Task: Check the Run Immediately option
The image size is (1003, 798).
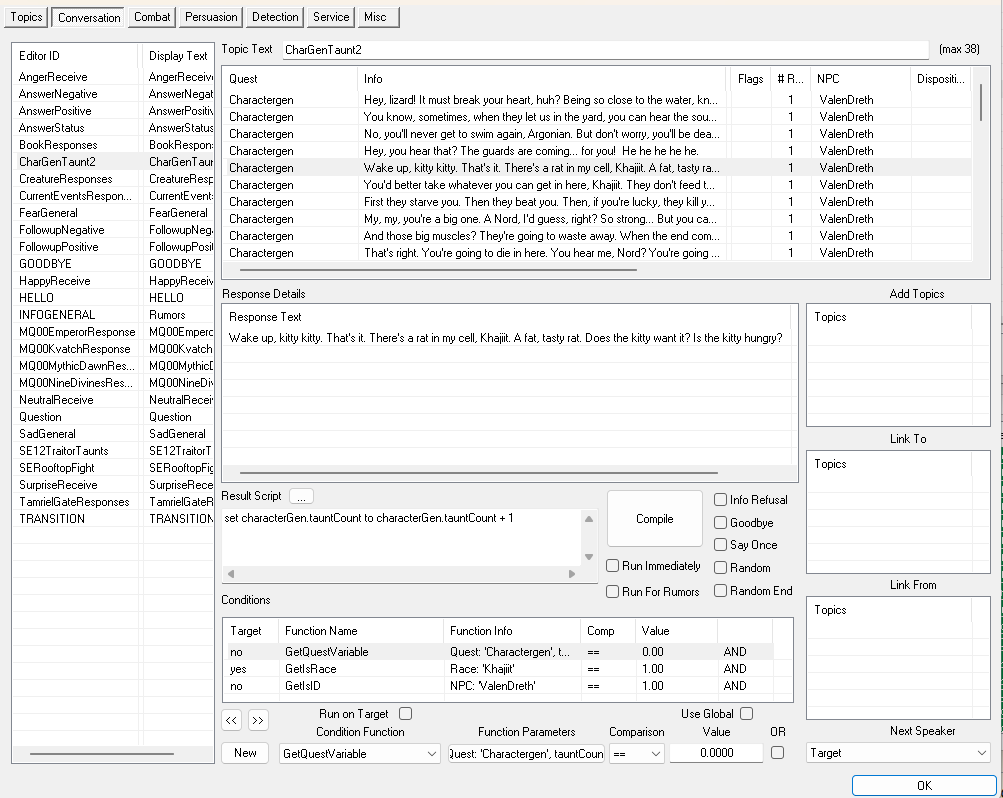Action: pyautogui.click(x=612, y=566)
